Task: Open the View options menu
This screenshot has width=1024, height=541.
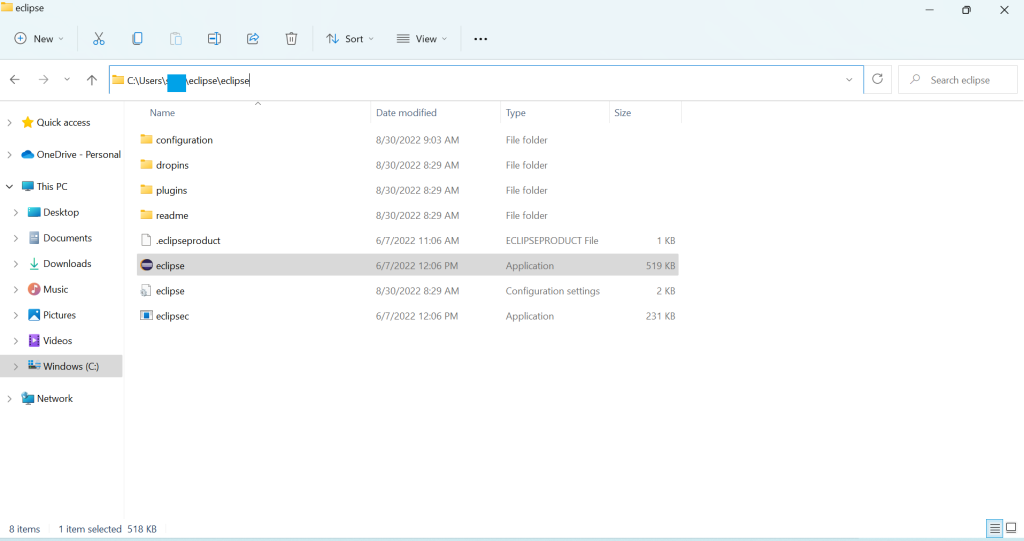Action: point(422,39)
